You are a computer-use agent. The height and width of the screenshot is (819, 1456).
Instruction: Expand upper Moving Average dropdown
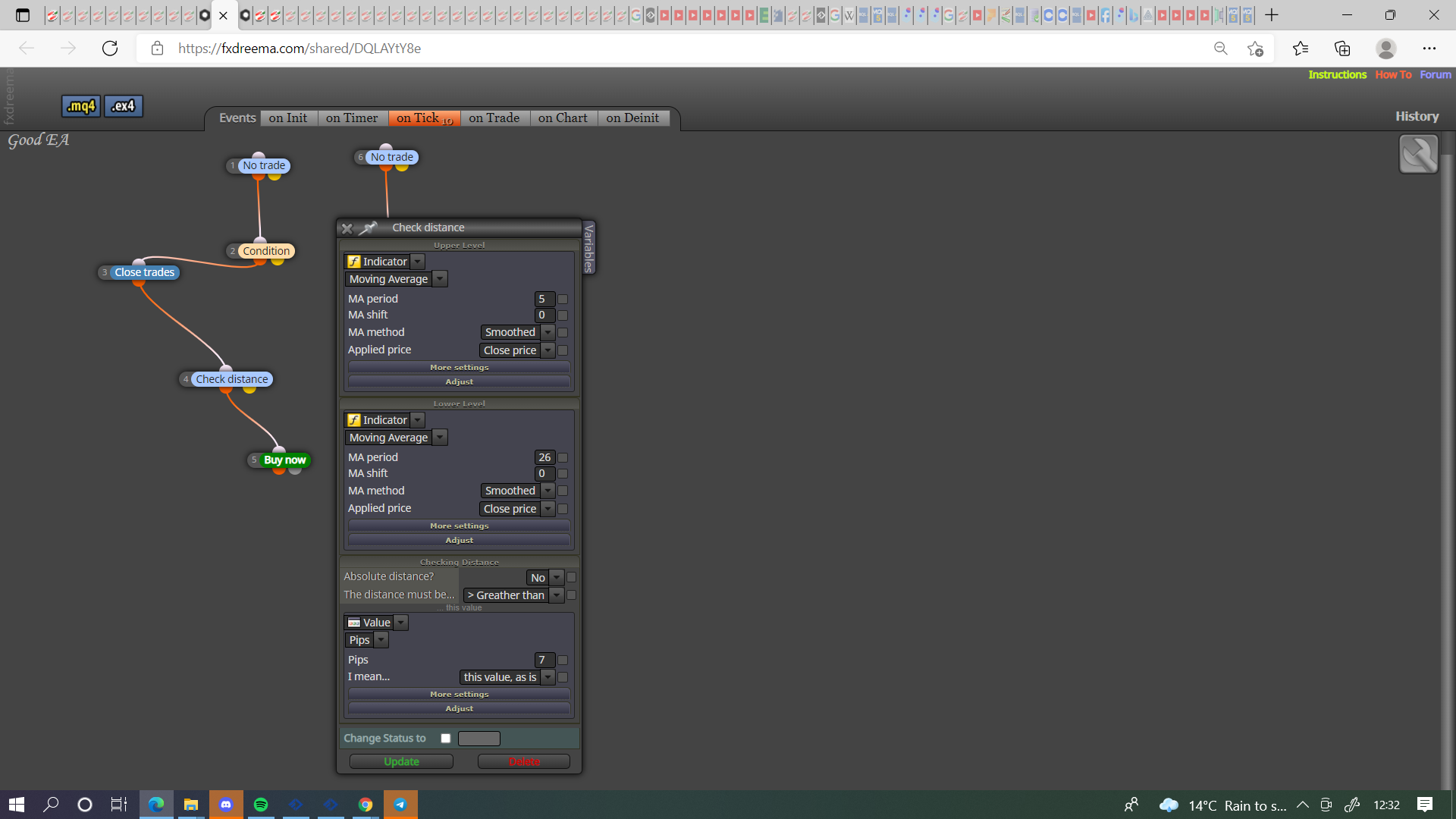point(440,279)
